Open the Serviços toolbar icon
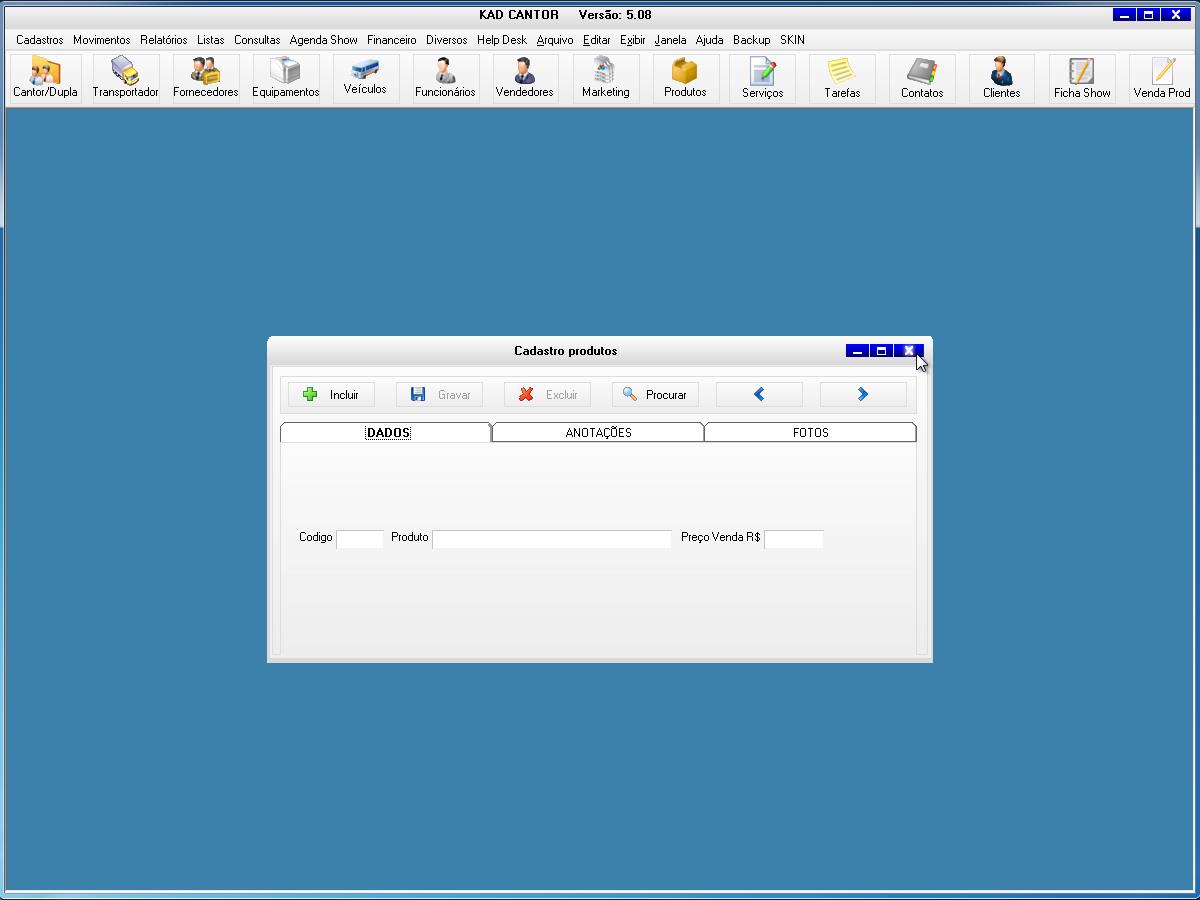 (762, 78)
